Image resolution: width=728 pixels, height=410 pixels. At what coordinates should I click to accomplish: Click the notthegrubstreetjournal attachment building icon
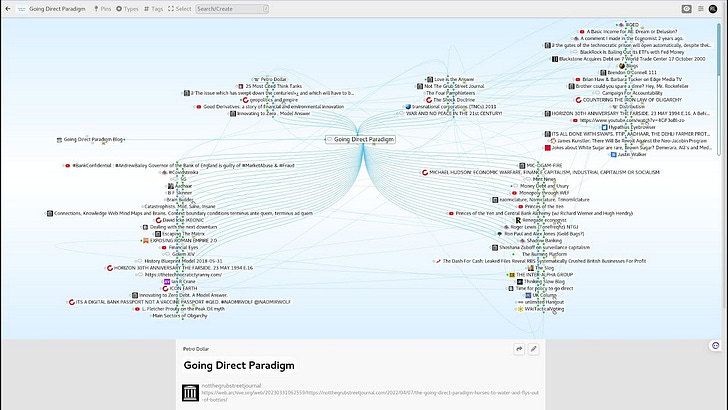click(x=190, y=393)
